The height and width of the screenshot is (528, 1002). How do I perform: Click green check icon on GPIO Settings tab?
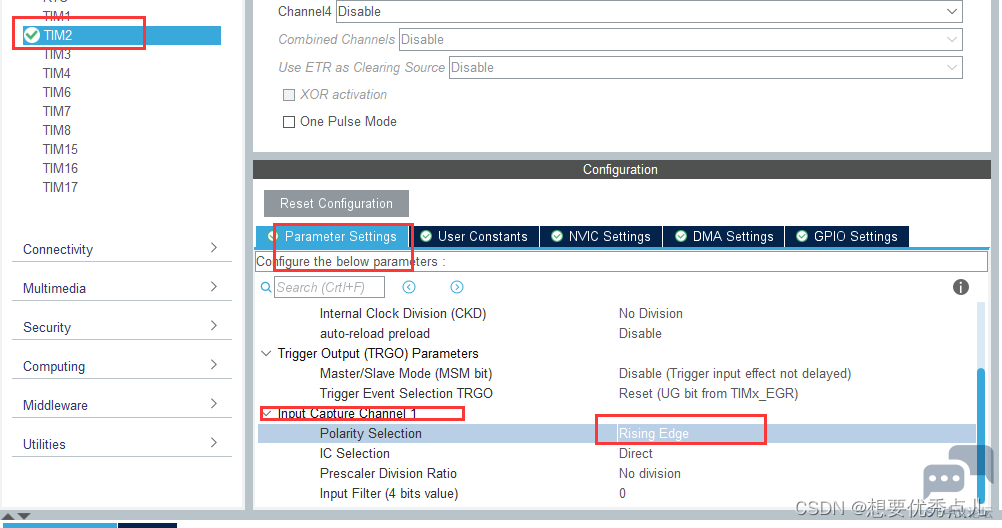click(802, 237)
